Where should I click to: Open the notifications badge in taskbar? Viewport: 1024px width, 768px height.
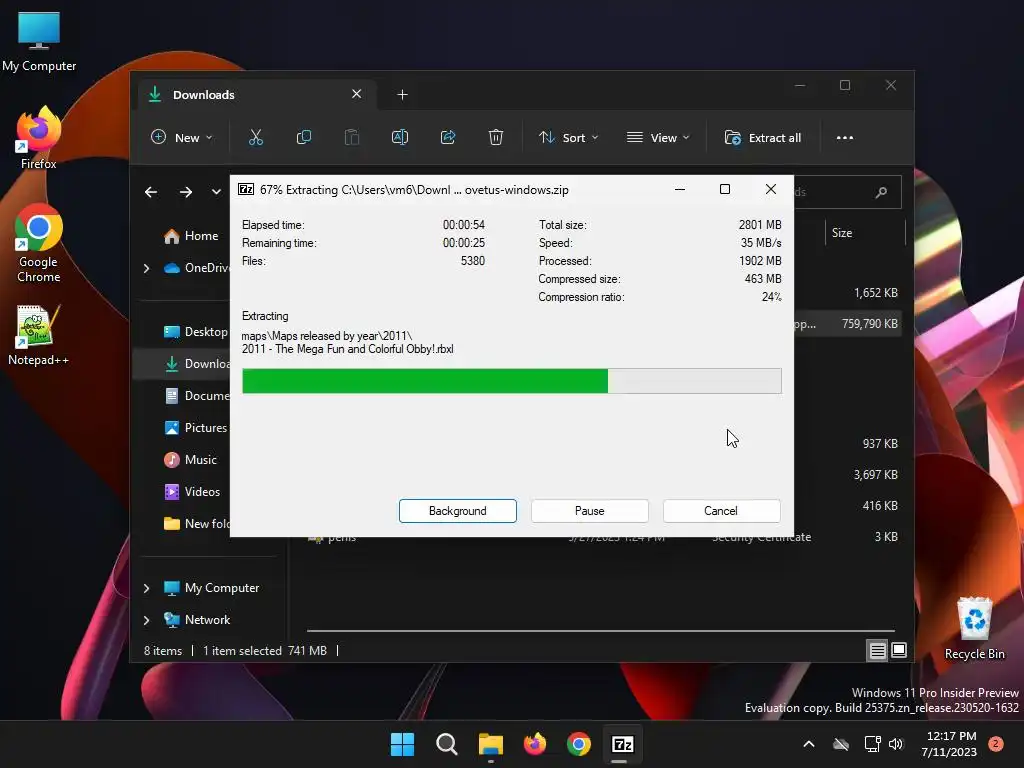click(996, 743)
